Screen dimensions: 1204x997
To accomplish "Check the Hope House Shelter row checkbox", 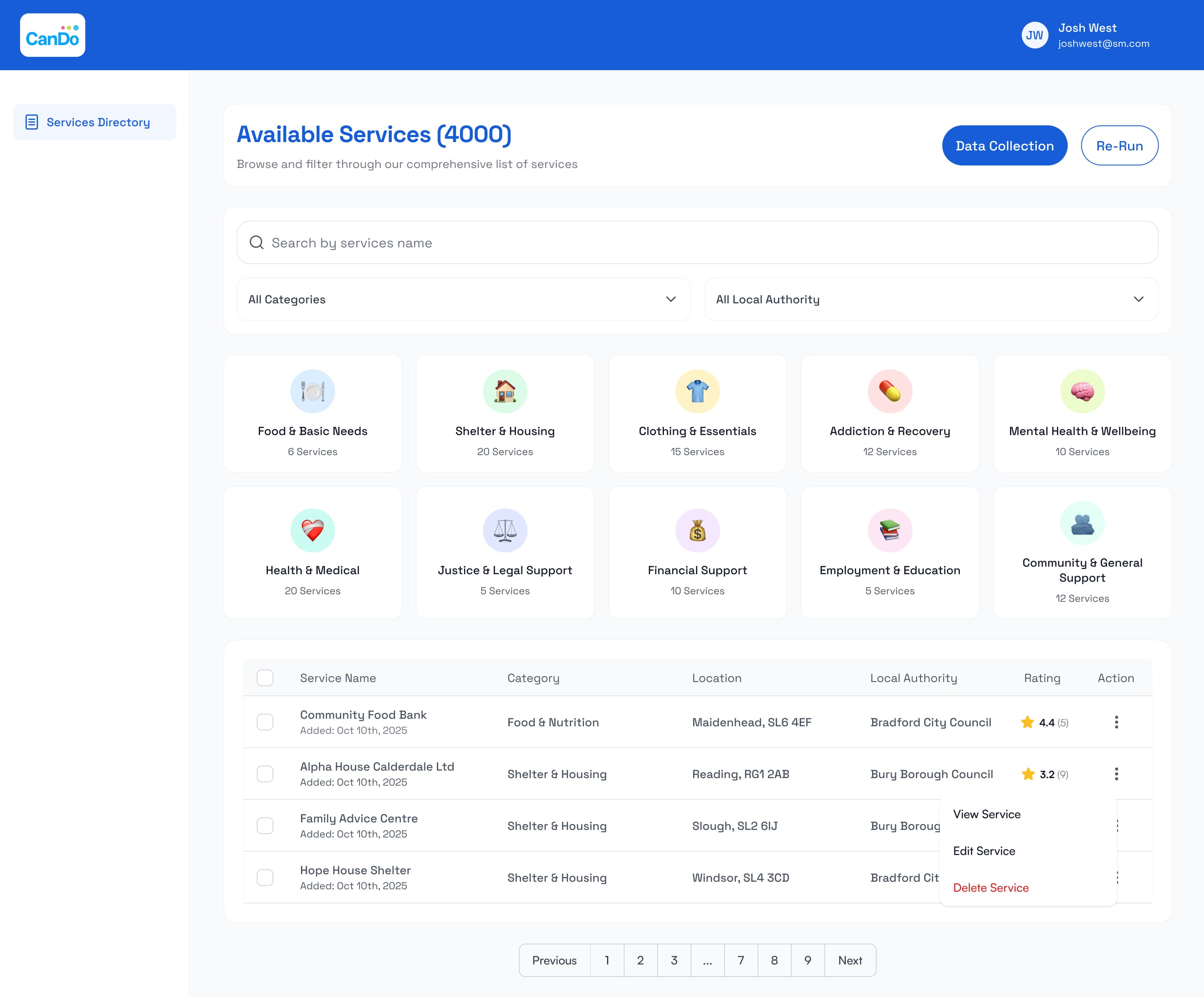I will [x=265, y=878].
